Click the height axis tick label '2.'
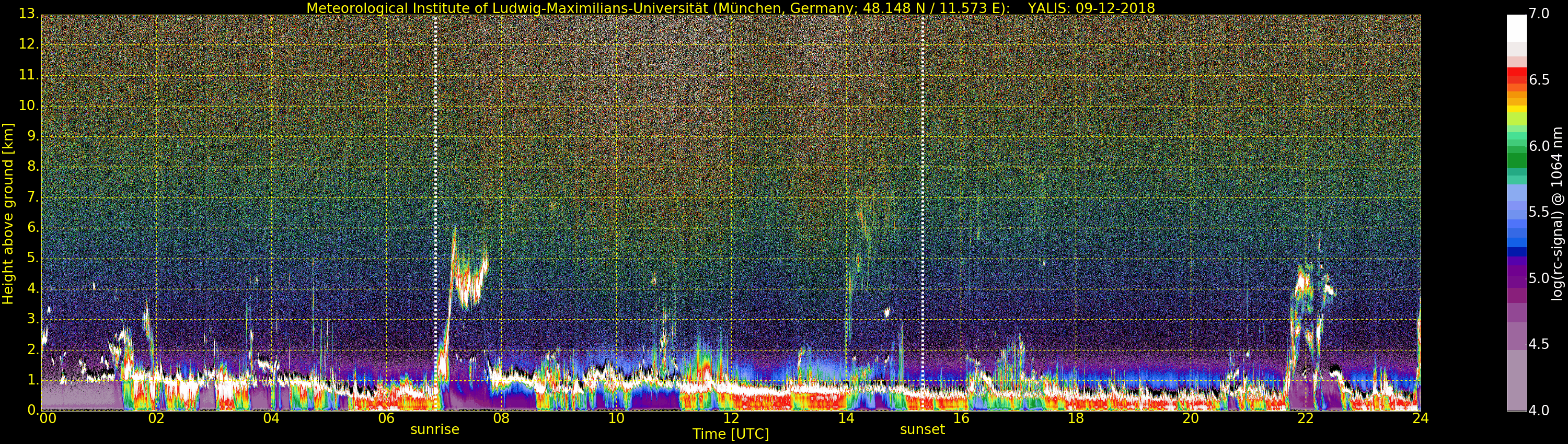Image resolution: width=1568 pixels, height=444 pixels. (x=33, y=349)
